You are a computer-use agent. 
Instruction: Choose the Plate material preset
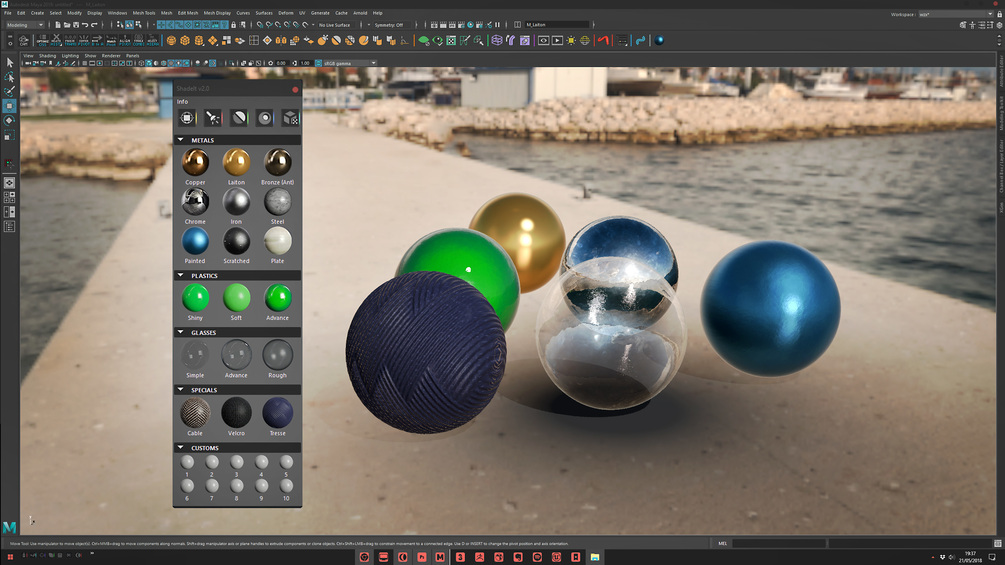click(278, 242)
